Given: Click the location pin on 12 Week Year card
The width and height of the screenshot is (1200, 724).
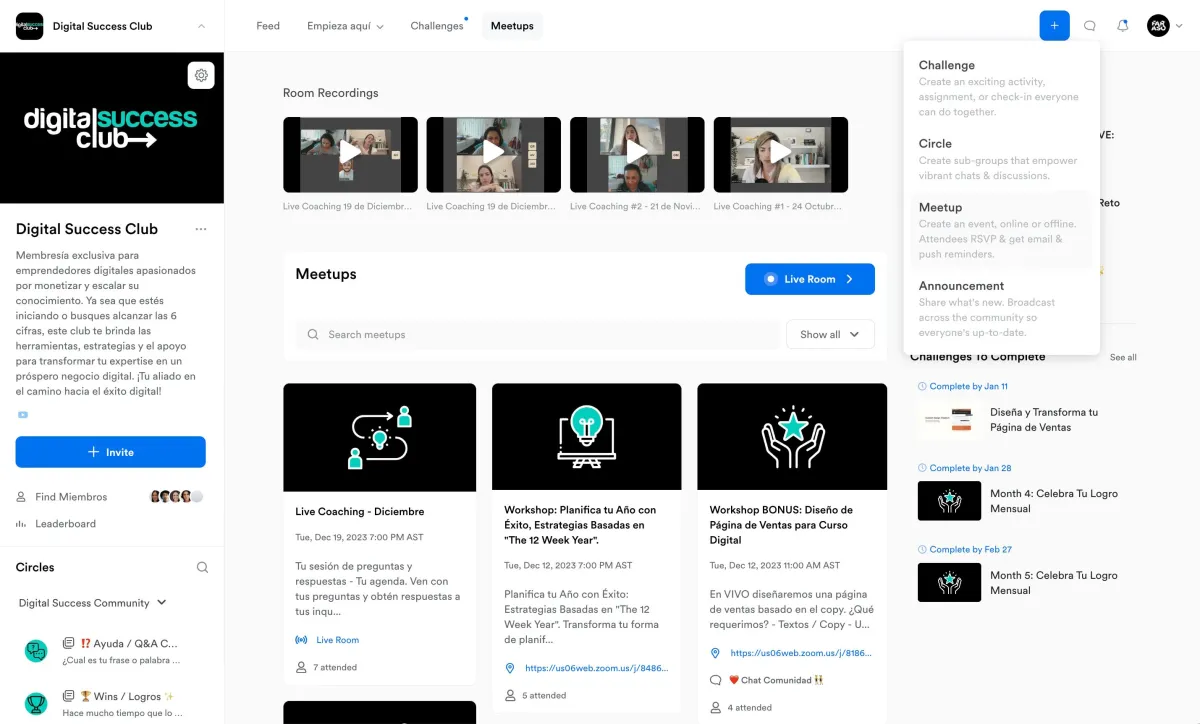Looking at the screenshot, I should 510,668.
